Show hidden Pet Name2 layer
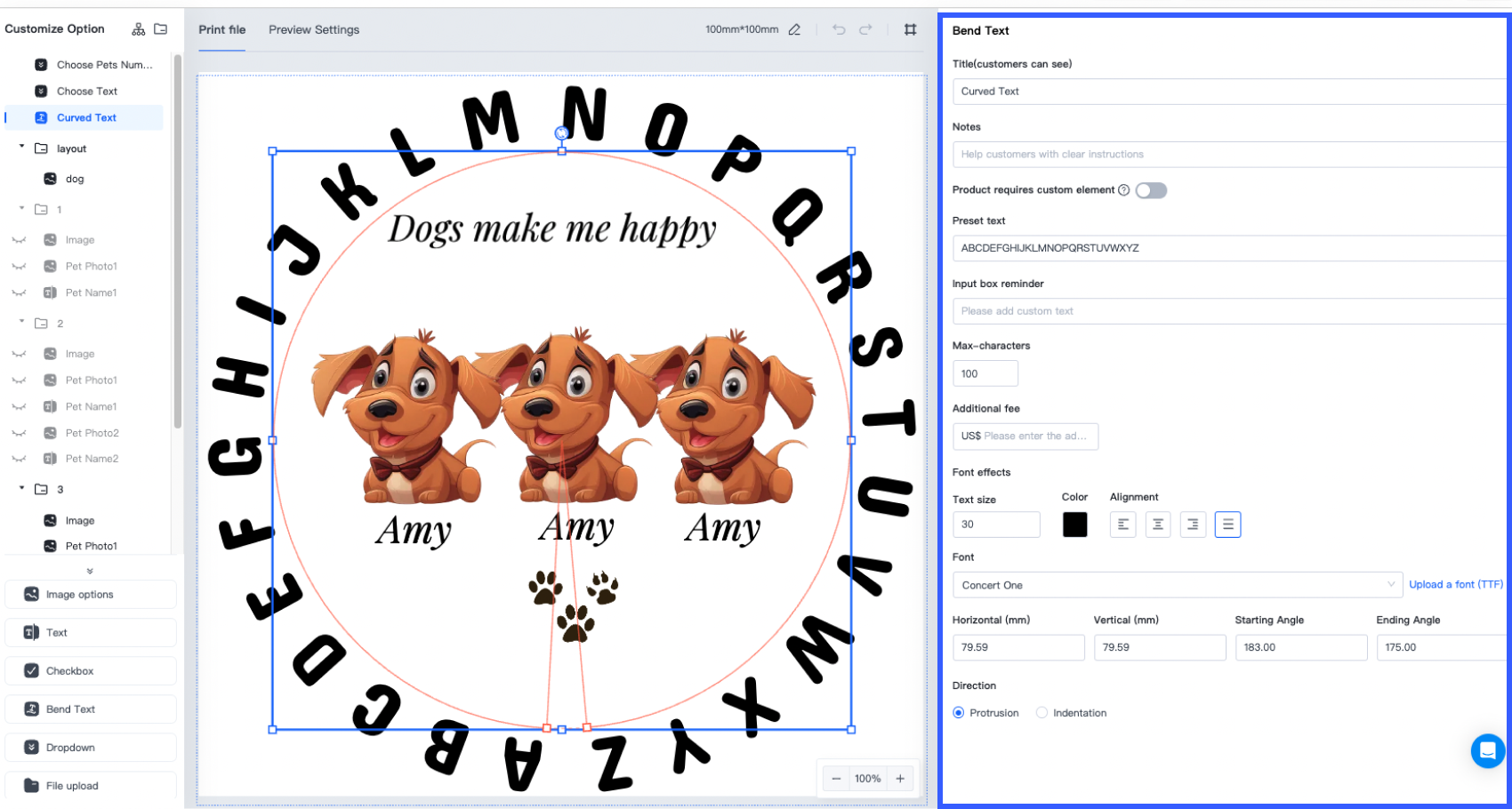 point(19,460)
